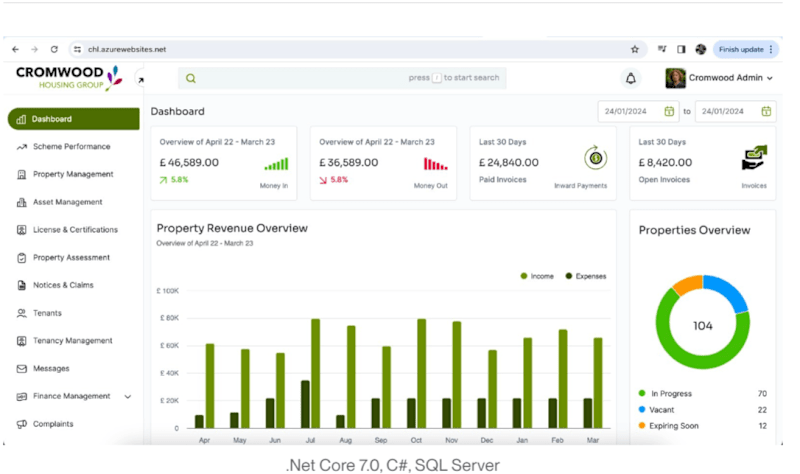Click the 104 total in donut center

(x=703, y=326)
